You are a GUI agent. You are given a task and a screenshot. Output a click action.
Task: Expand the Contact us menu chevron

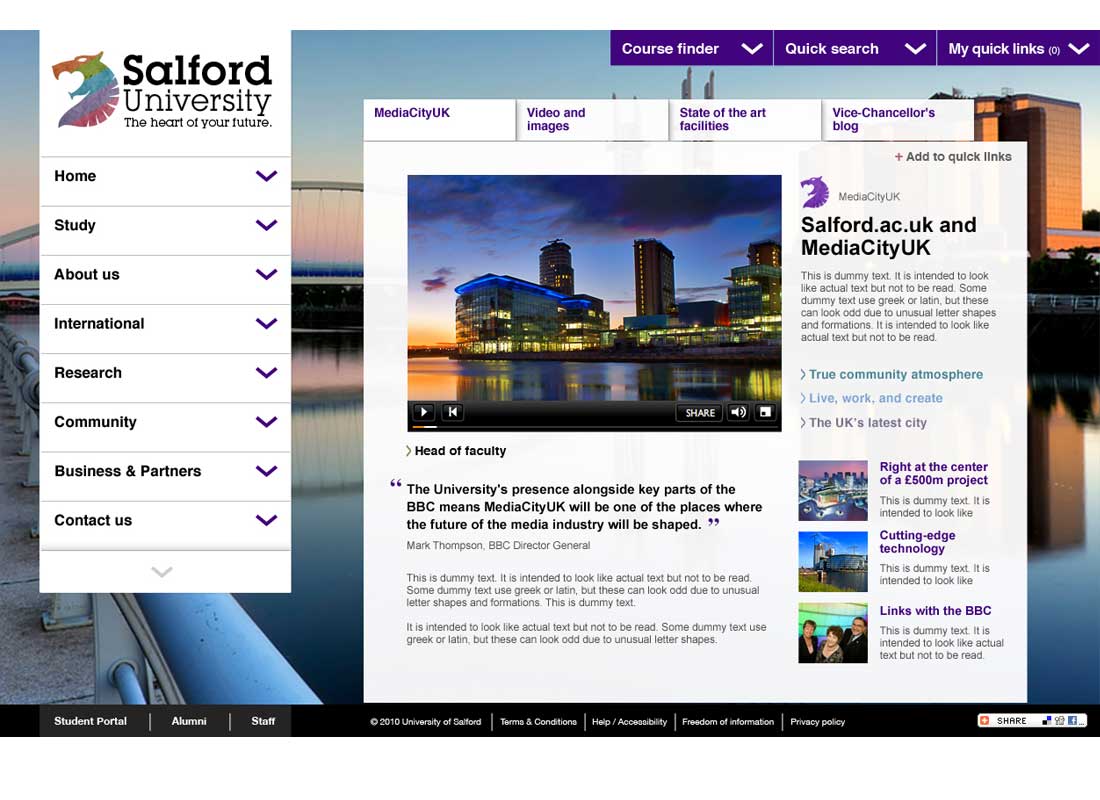[x=267, y=520]
